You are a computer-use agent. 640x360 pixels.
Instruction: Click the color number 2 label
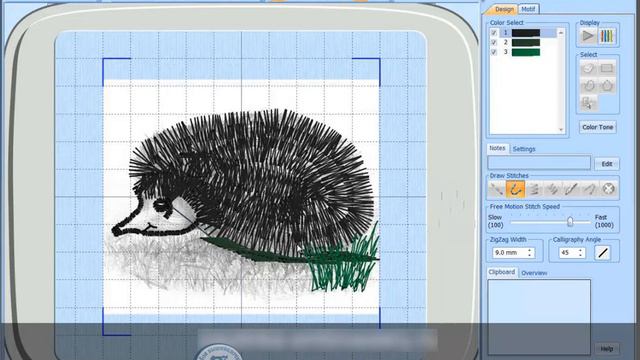[505, 42]
